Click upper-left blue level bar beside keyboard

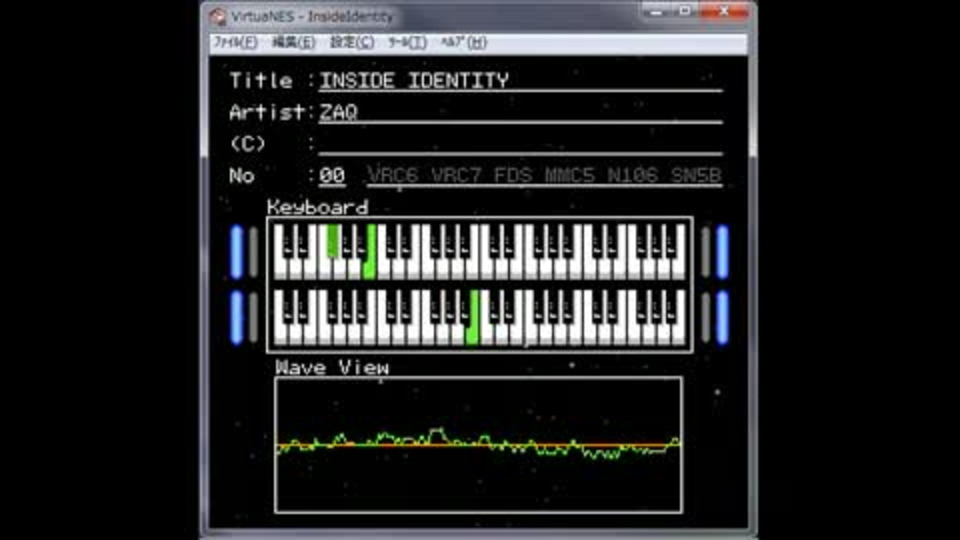click(x=236, y=252)
